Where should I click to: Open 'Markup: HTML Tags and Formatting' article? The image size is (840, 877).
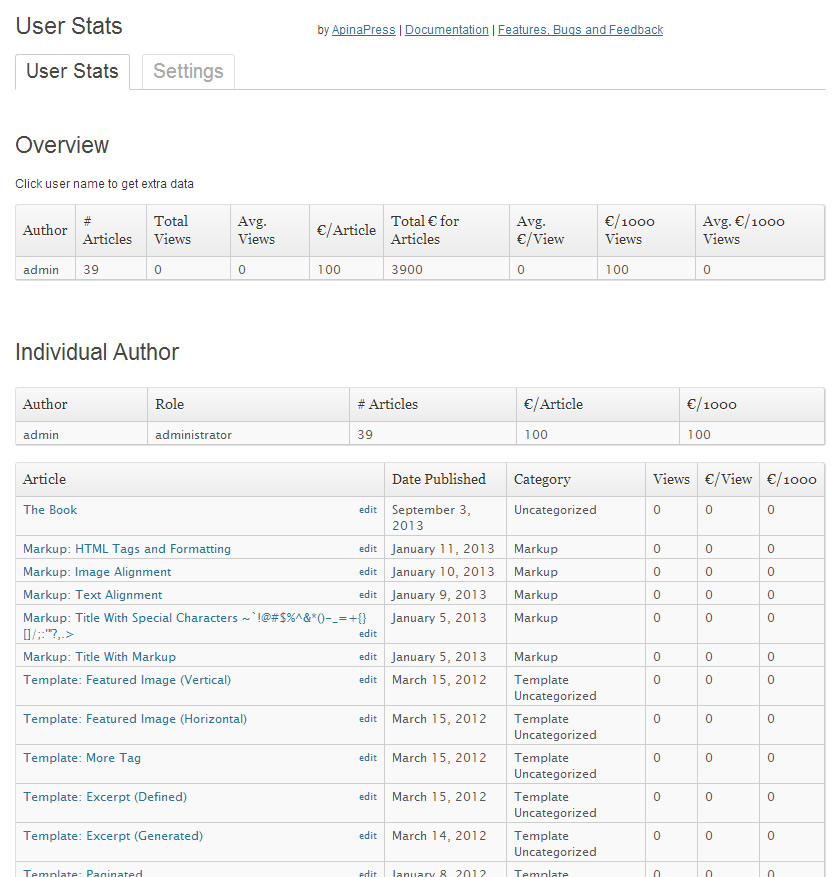click(127, 549)
